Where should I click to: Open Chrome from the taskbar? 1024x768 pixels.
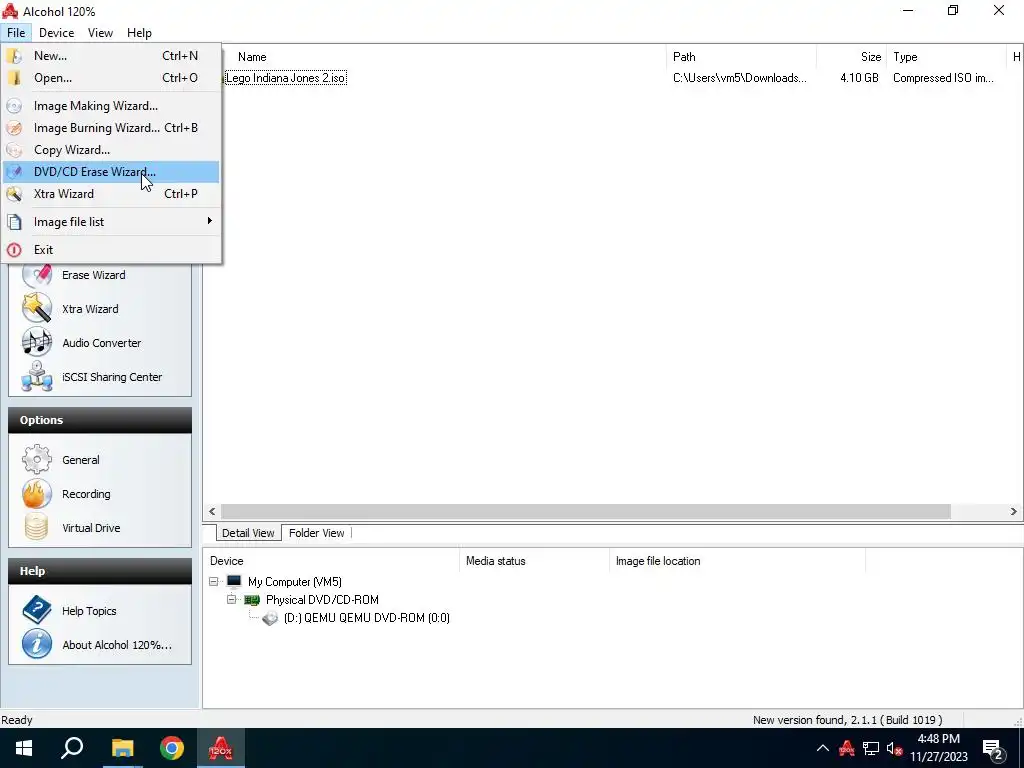172,748
